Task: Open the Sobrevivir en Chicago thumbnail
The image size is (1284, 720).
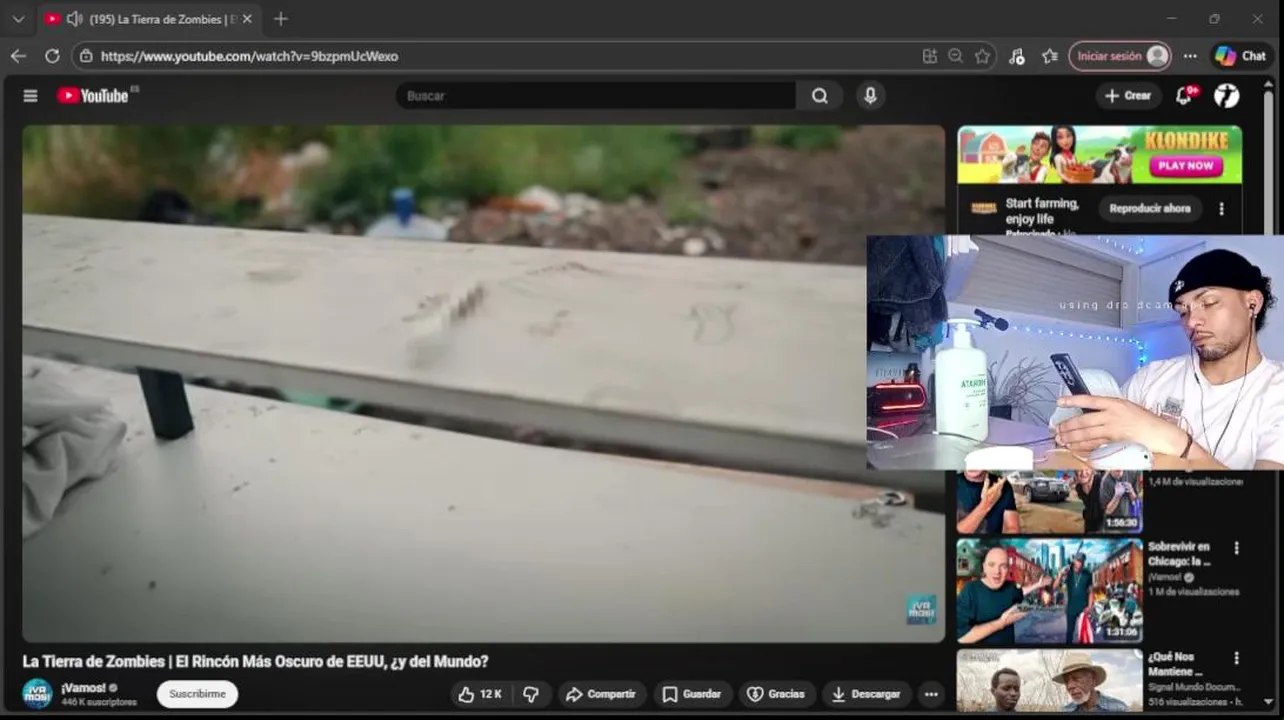Action: pos(1049,591)
